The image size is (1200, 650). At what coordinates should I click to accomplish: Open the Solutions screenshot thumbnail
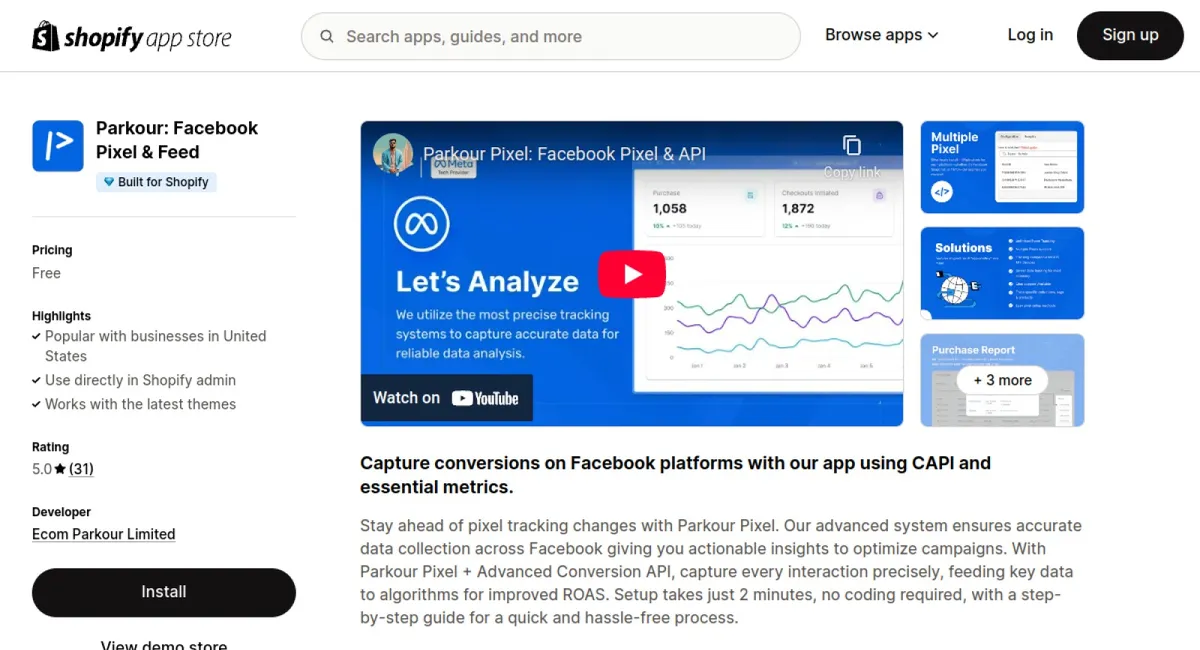coord(1002,273)
